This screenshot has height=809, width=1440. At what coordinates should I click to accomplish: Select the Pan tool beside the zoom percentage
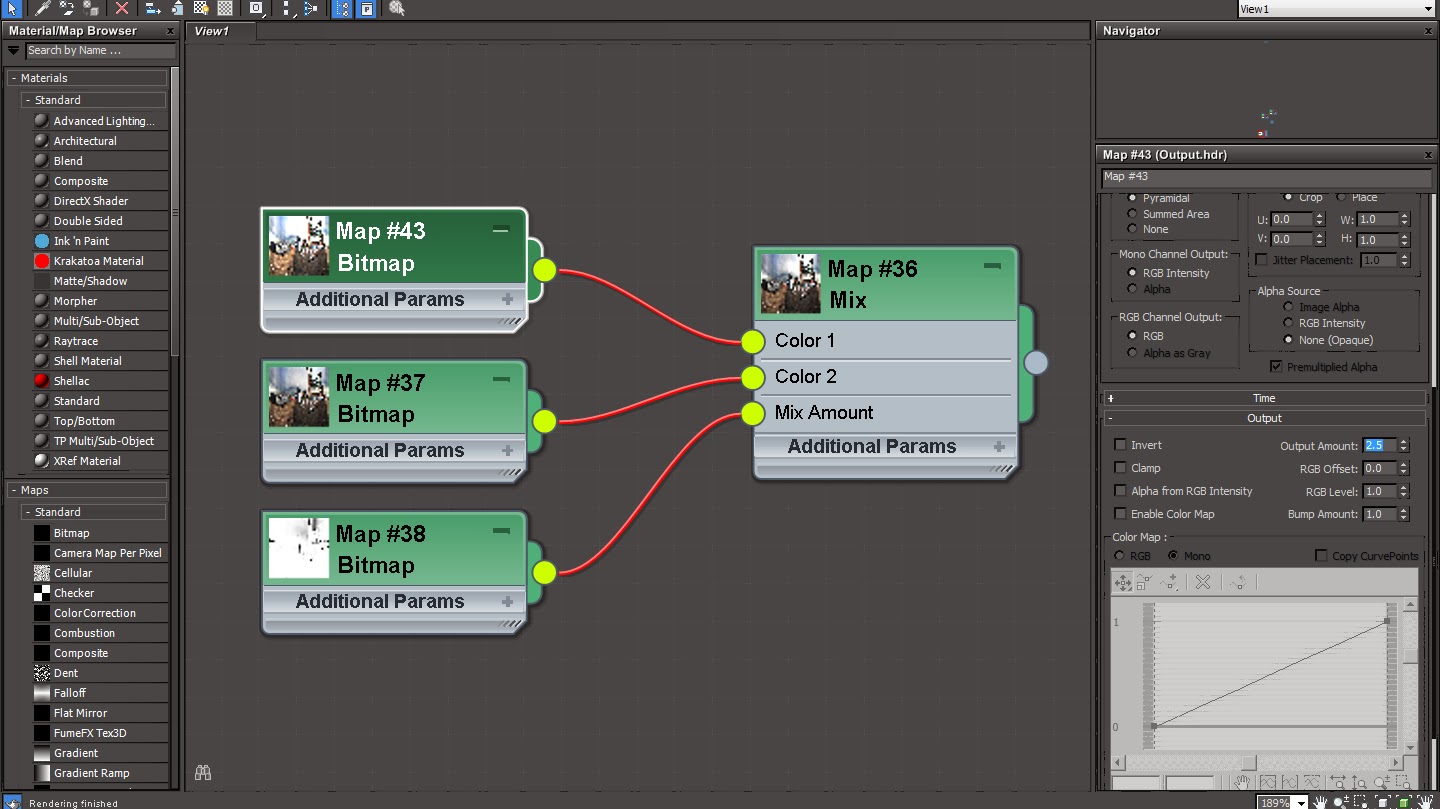coord(1320,802)
